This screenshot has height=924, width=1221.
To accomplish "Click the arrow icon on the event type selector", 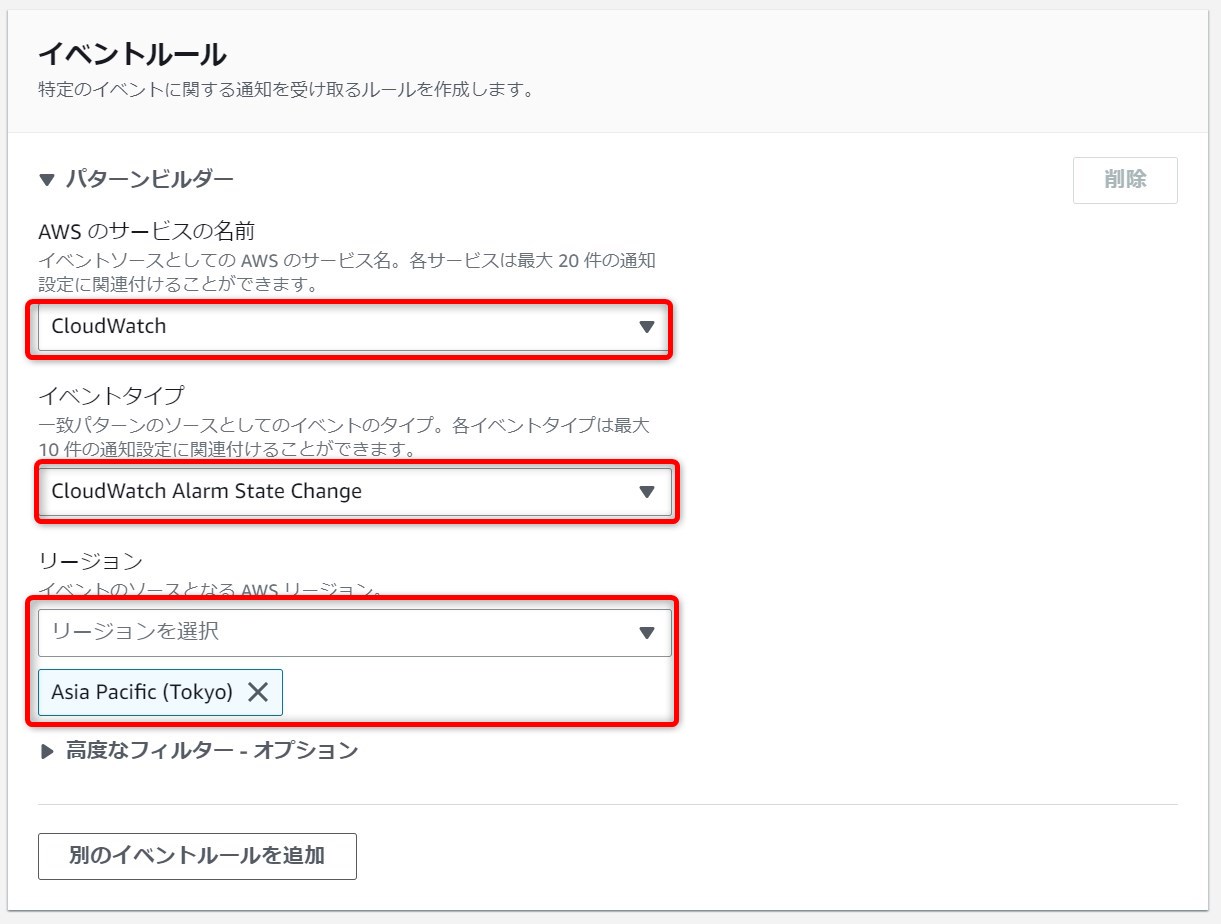I will coord(648,492).
